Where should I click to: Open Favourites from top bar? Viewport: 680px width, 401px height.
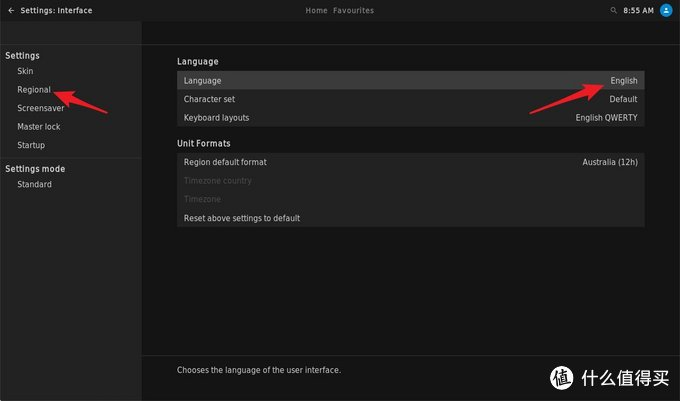pyautogui.click(x=354, y=10)
